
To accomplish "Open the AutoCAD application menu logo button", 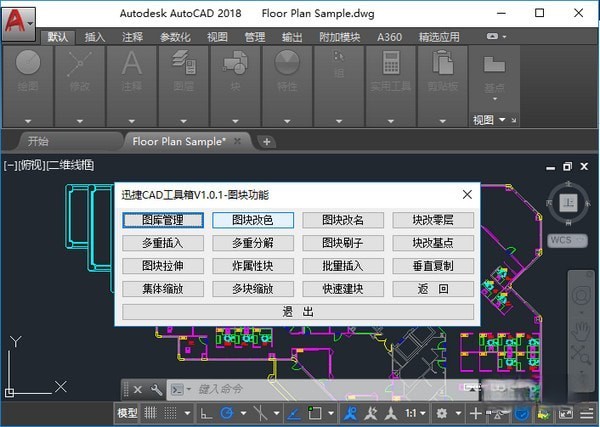I will point(19,17).
